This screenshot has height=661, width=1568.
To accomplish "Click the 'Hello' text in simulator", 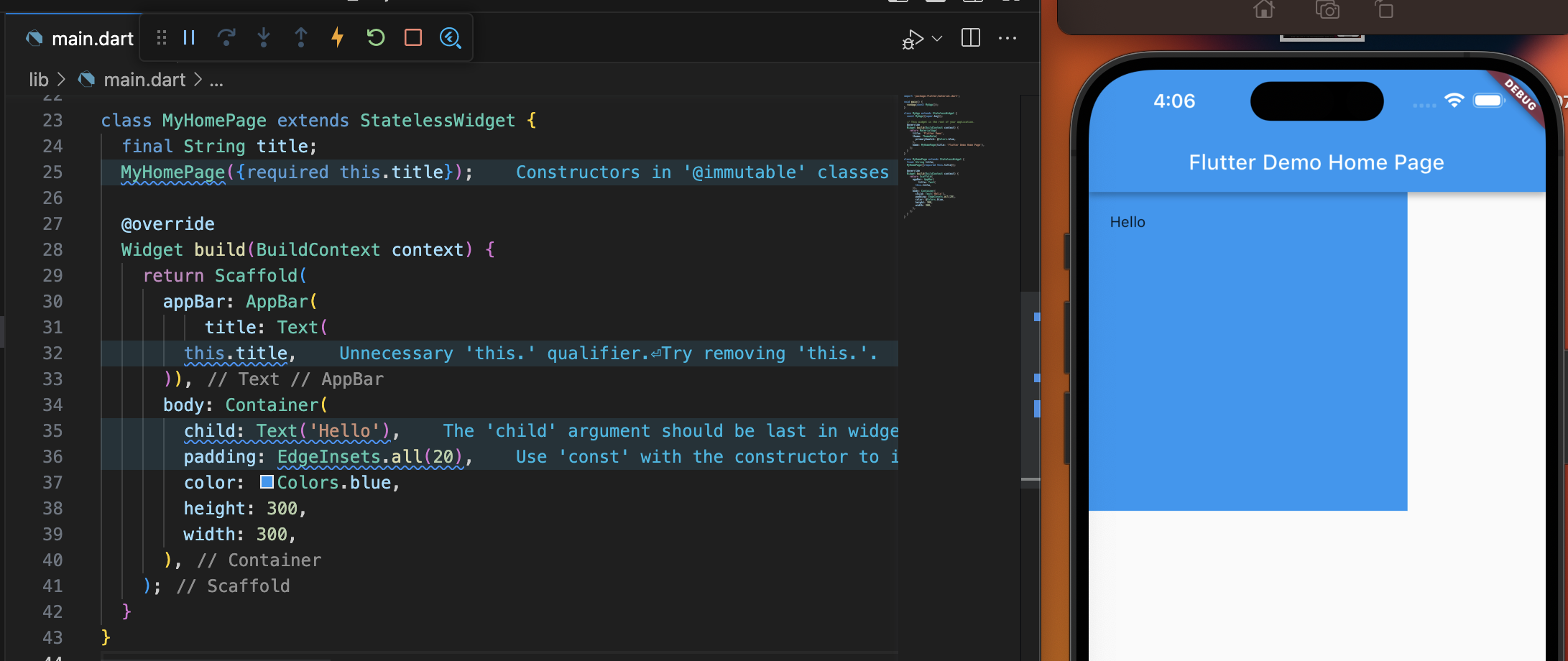I will pos(1127,222).
